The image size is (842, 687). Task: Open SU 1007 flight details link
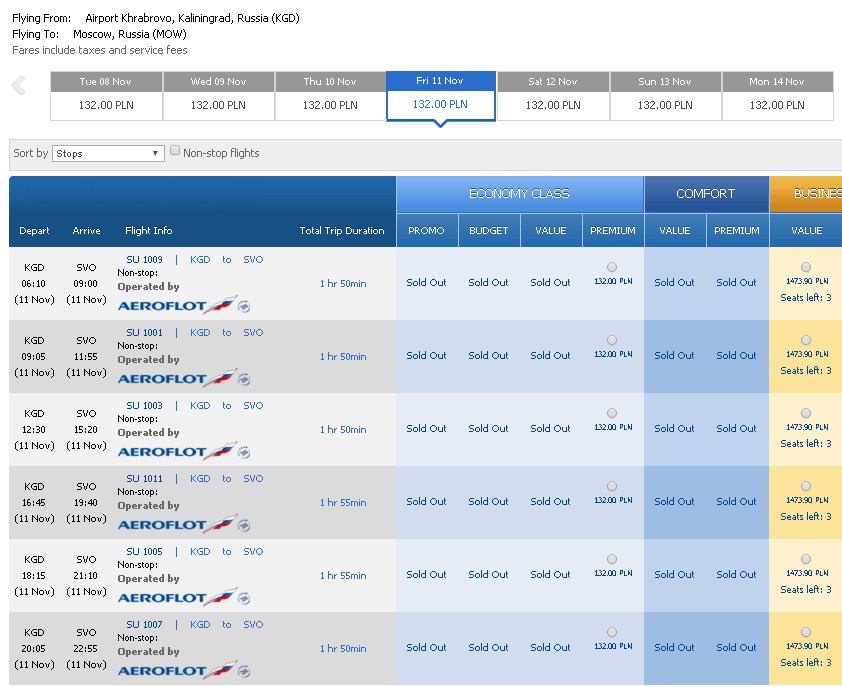point(144,625)
